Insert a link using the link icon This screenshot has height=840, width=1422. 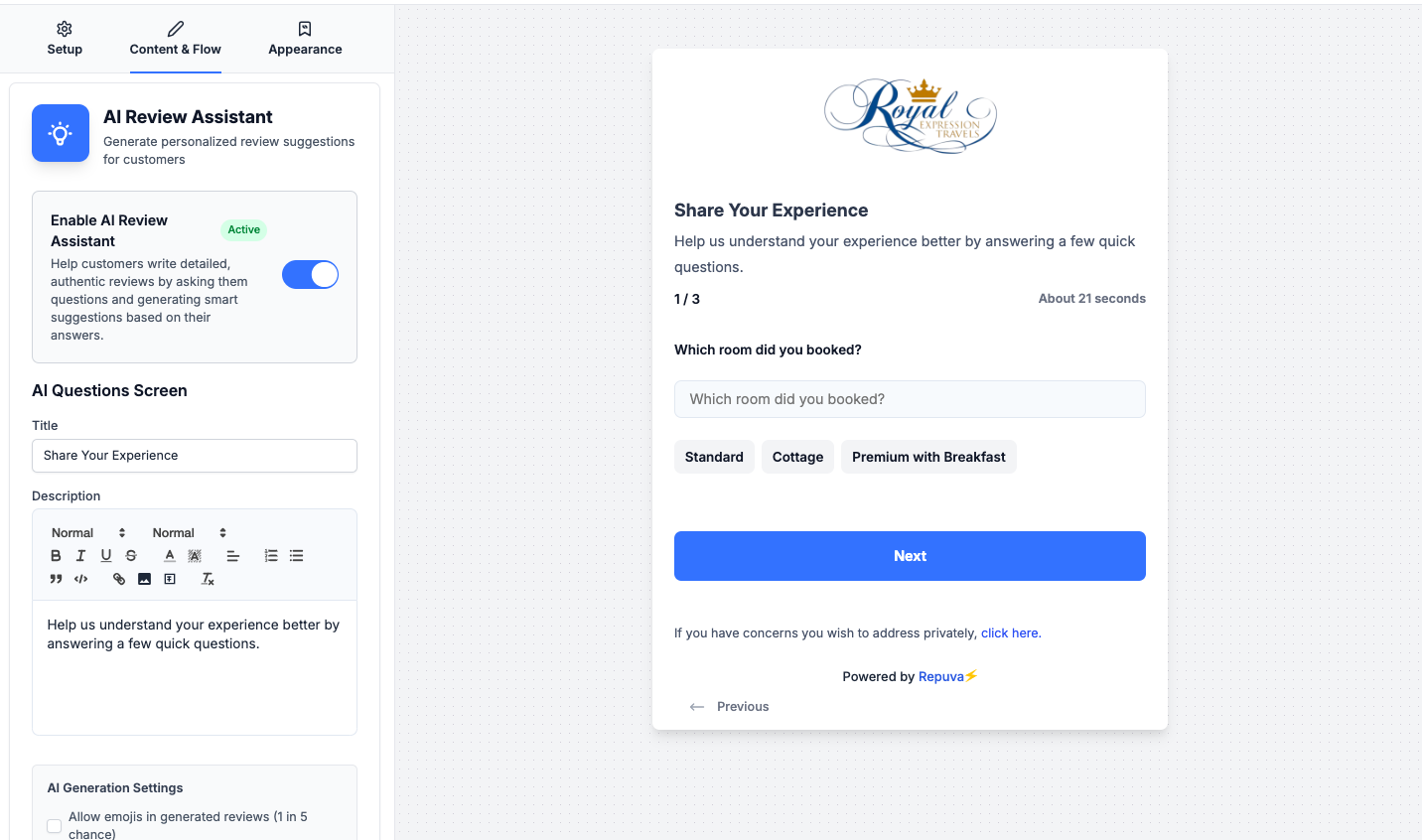point(119,579)
